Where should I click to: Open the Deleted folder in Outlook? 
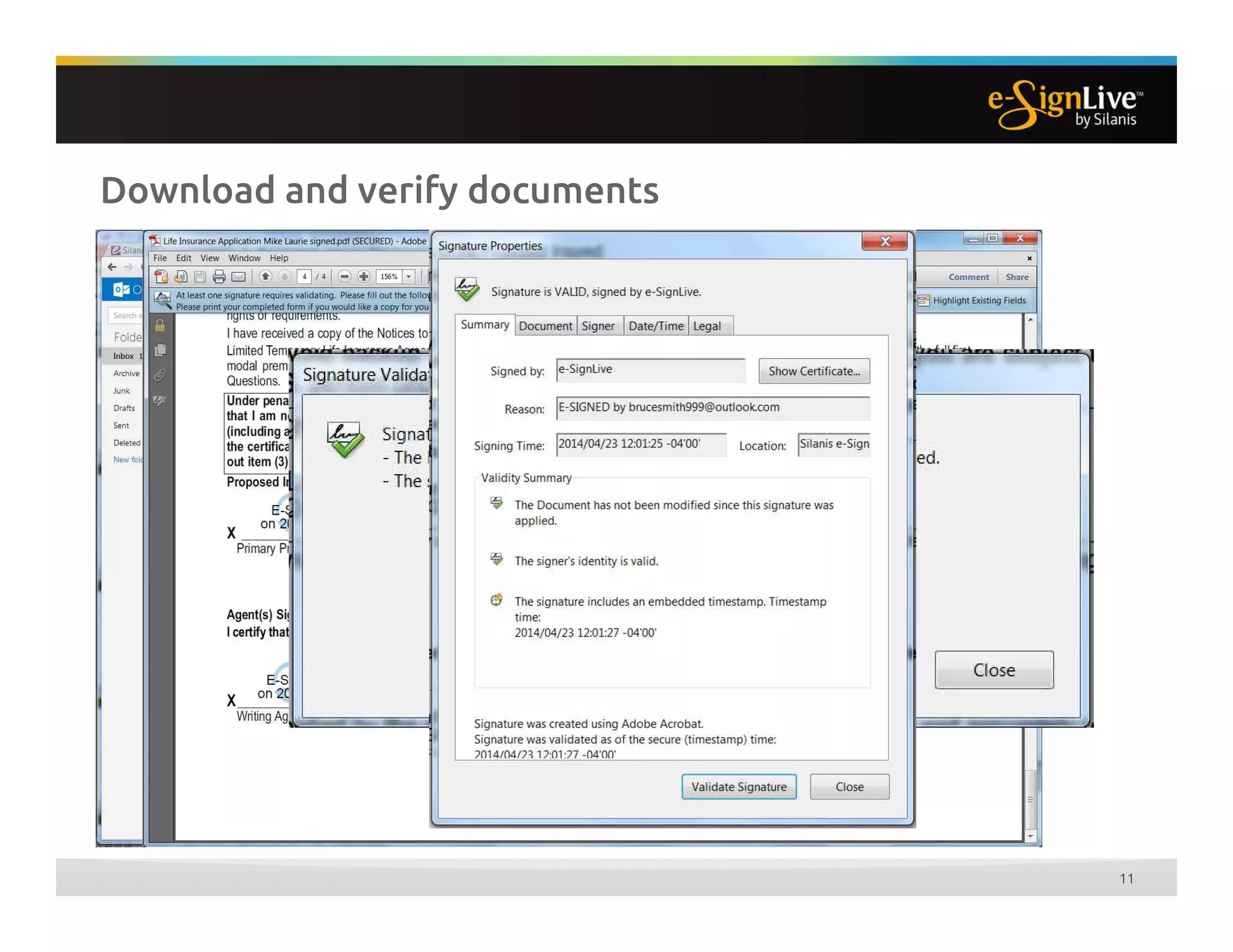(x=126, y=444)
